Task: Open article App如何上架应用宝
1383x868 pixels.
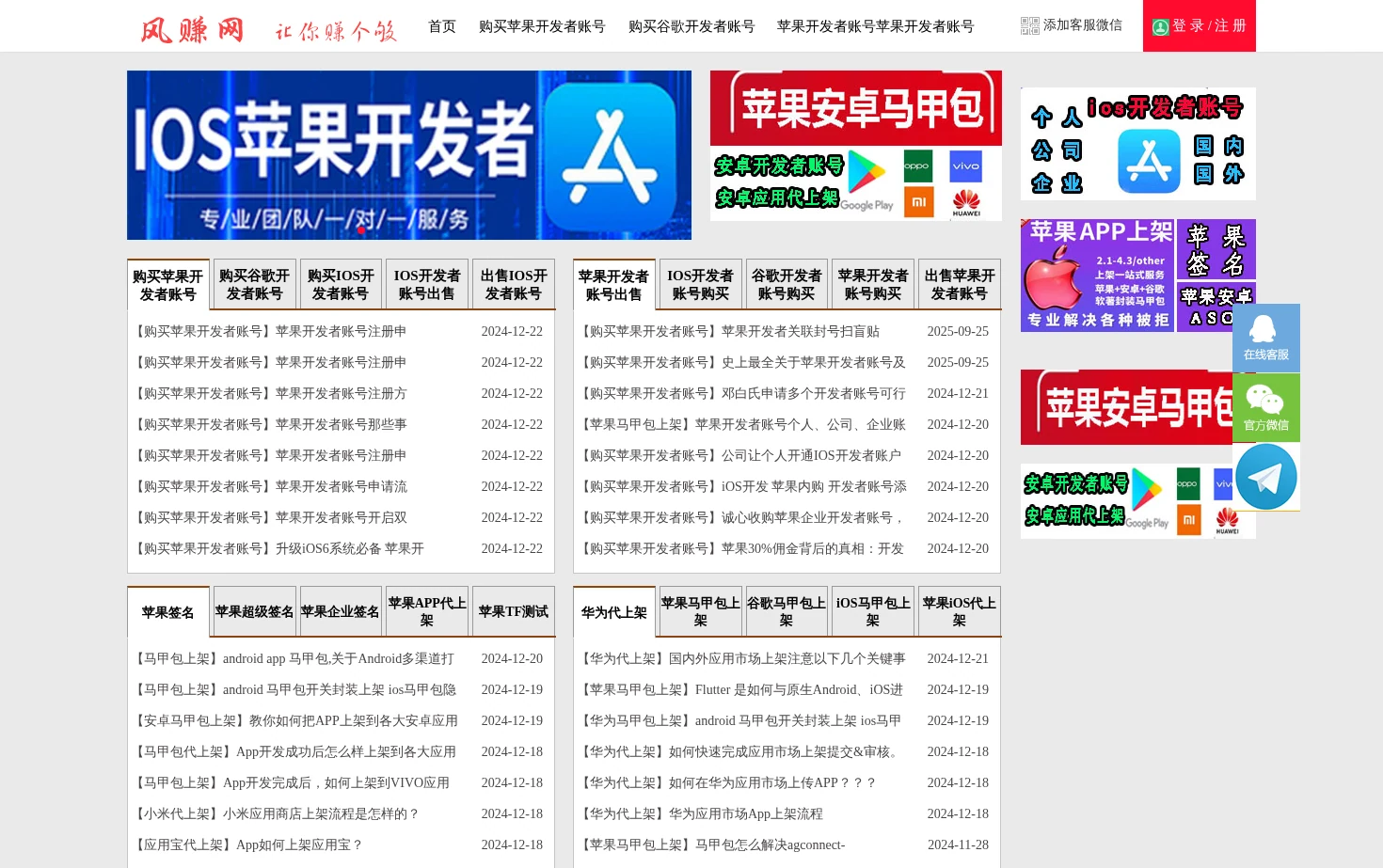Action: click(x=299, y=844)
